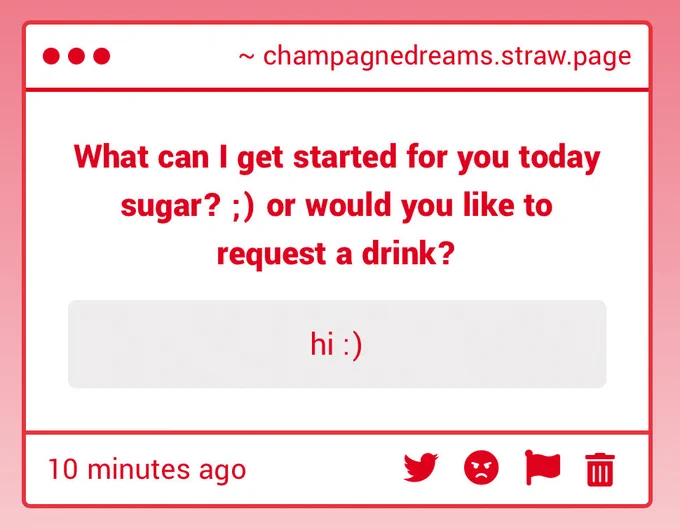Viewport: 680px width, 530px height.
Task: Block the sender using the angry face icon
Action: coord(481,468)
